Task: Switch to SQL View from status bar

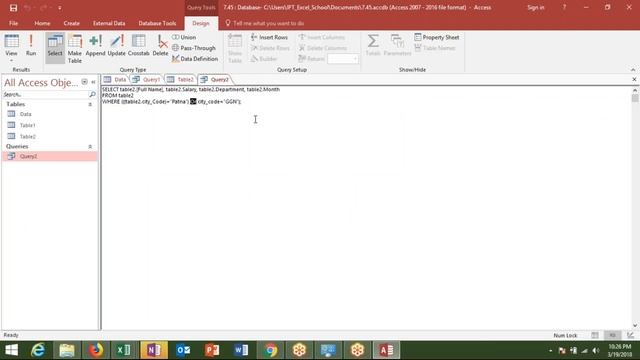Action: [x=612, y=335]
